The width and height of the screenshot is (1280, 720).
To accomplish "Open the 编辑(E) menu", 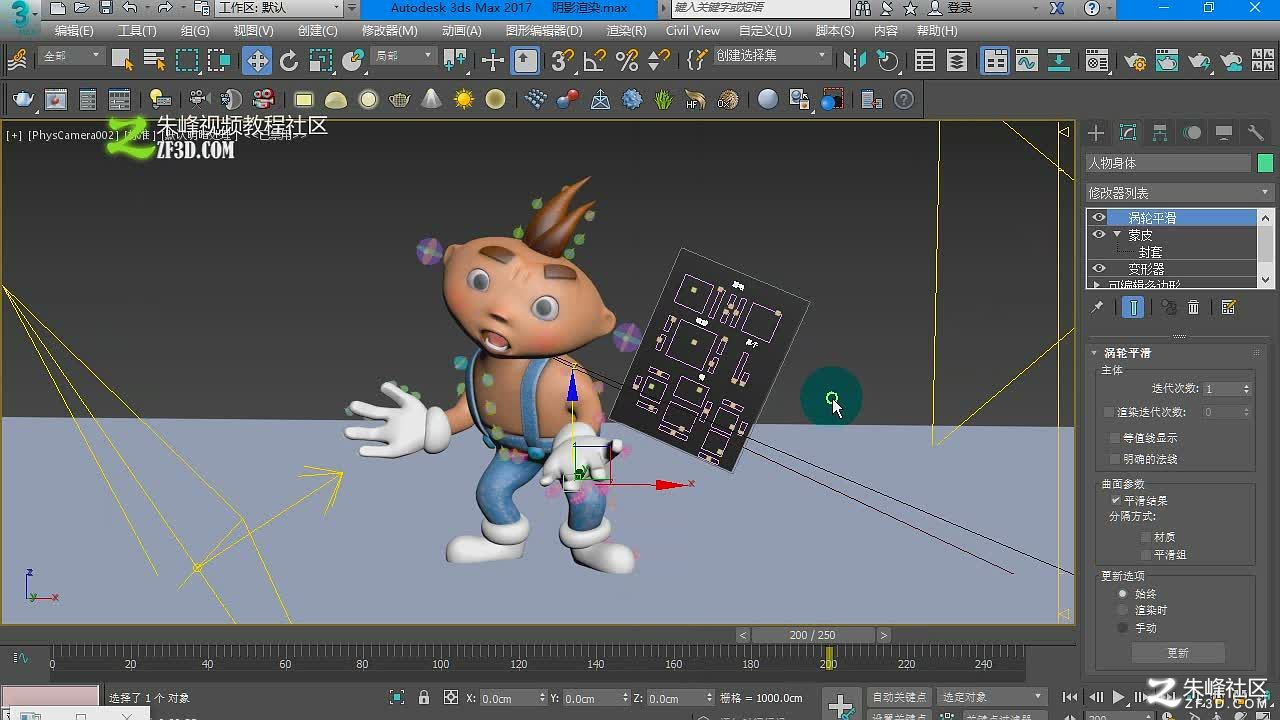I will 74,31.
